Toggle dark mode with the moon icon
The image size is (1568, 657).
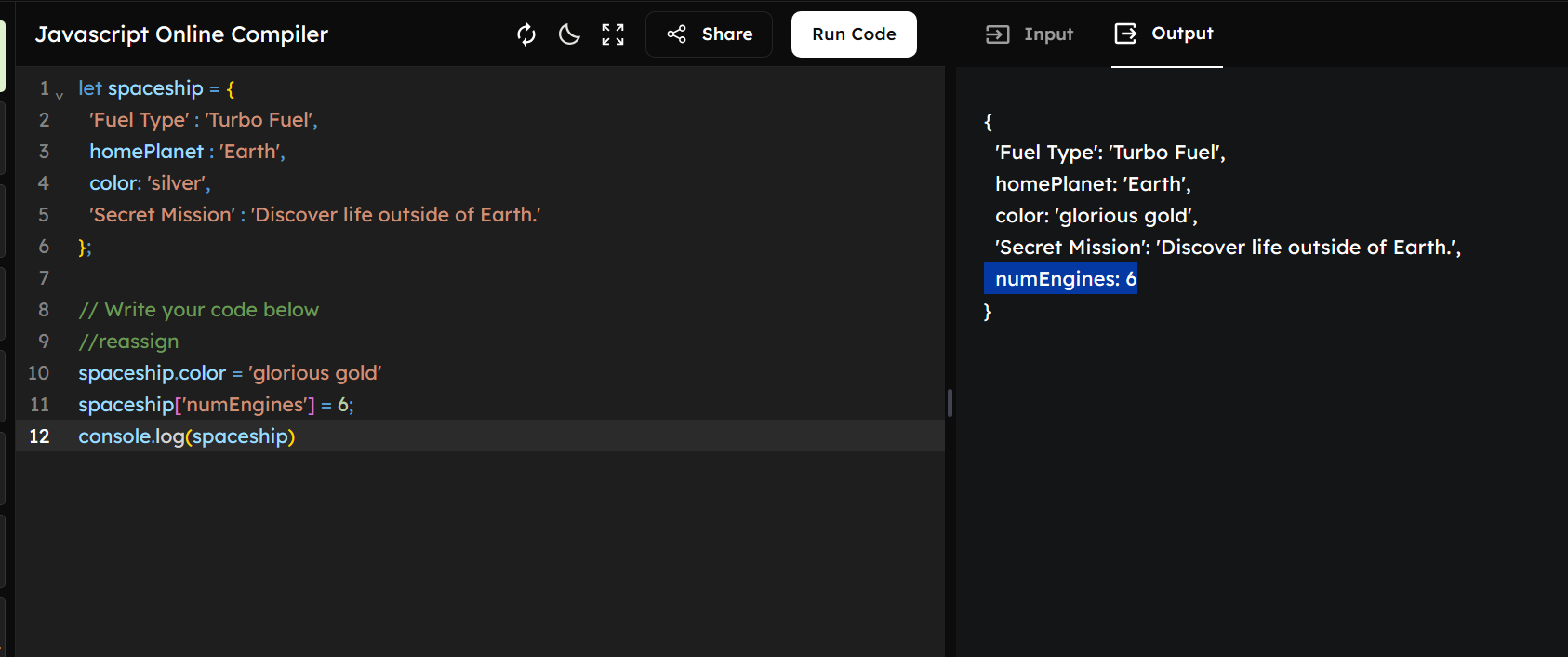(569, 34)
